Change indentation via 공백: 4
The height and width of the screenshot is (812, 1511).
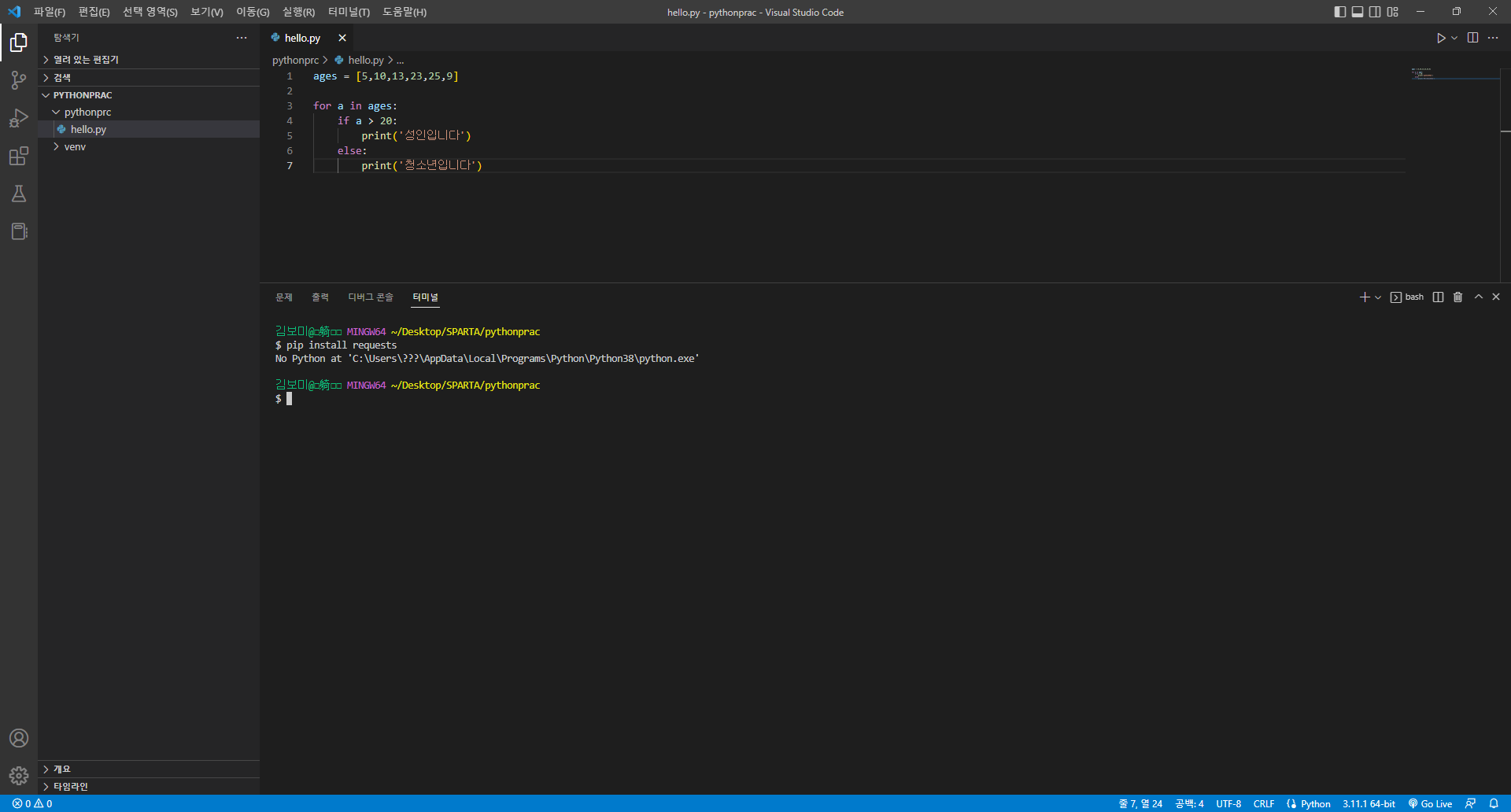1189,803
